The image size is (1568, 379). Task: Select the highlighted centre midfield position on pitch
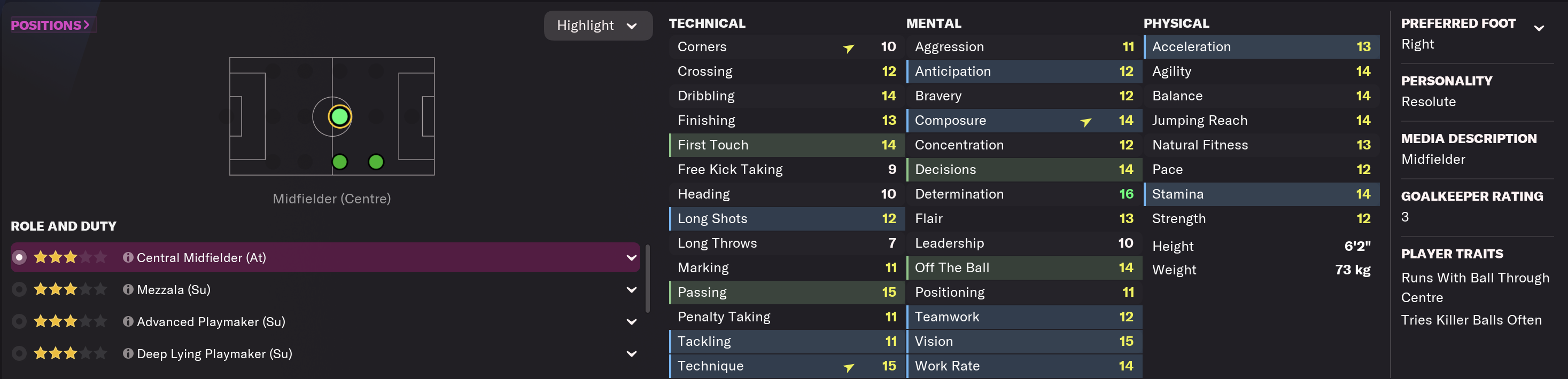tap(339, 116)
